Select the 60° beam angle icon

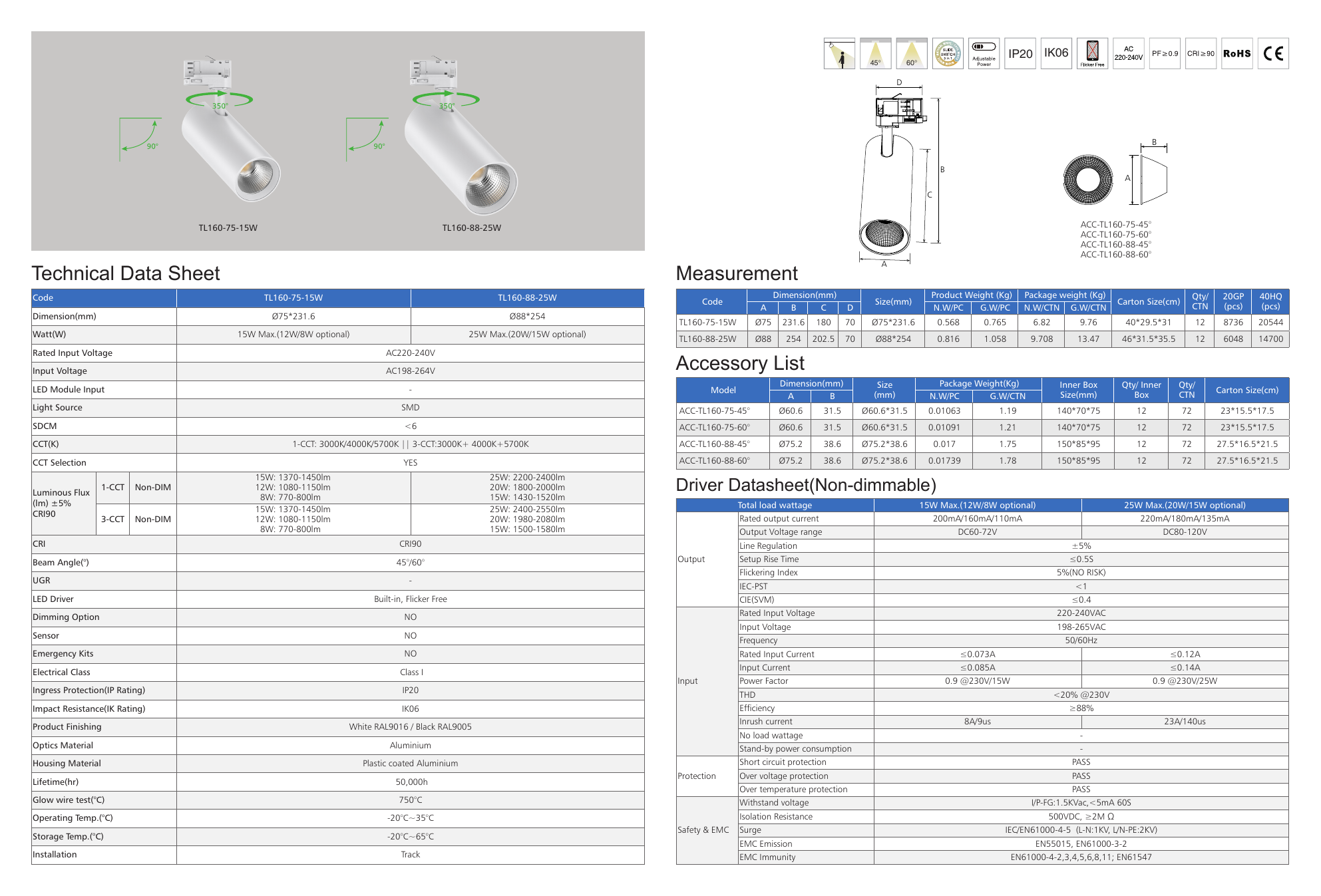coord(911,53)
